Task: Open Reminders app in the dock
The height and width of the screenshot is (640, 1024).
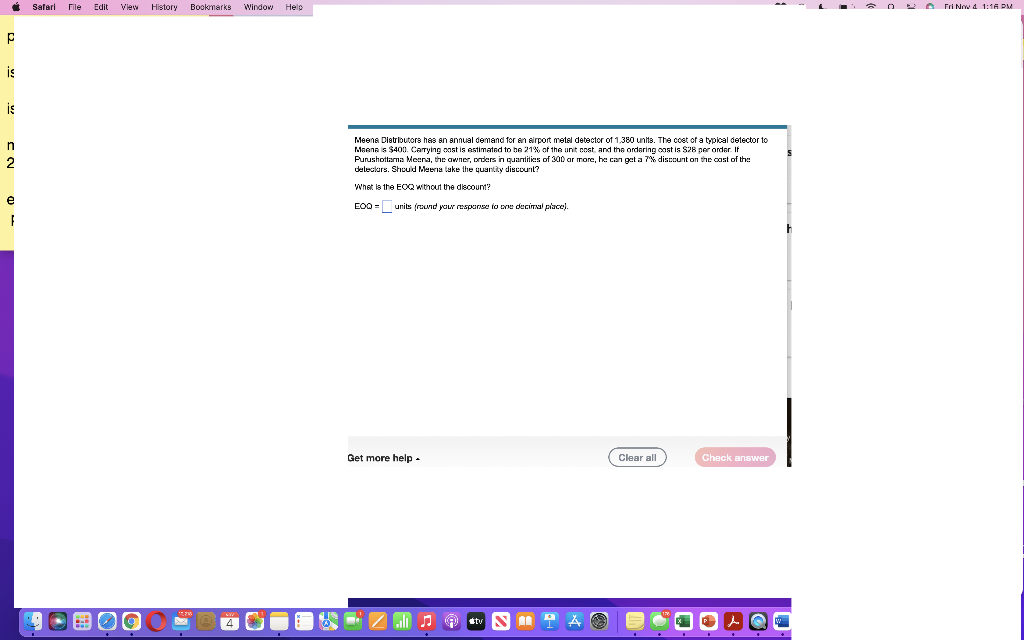Action: 304,621
